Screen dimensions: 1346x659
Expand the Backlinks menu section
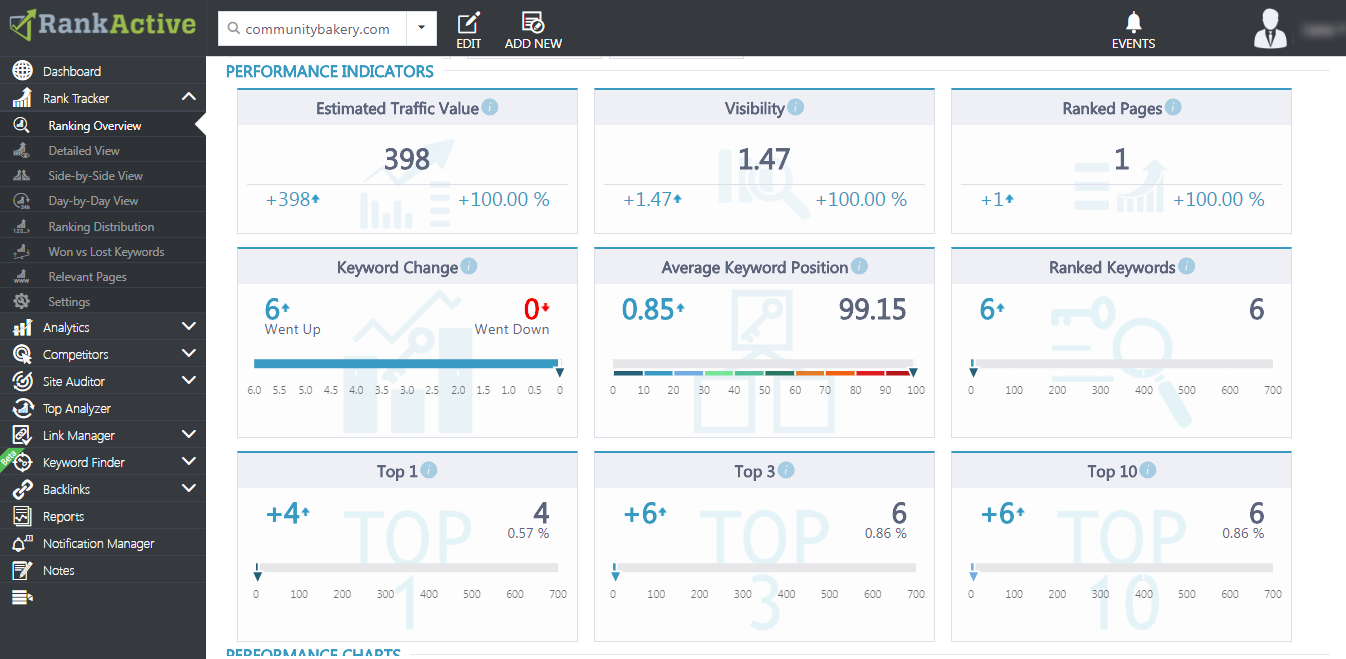(x=189, y=489)
